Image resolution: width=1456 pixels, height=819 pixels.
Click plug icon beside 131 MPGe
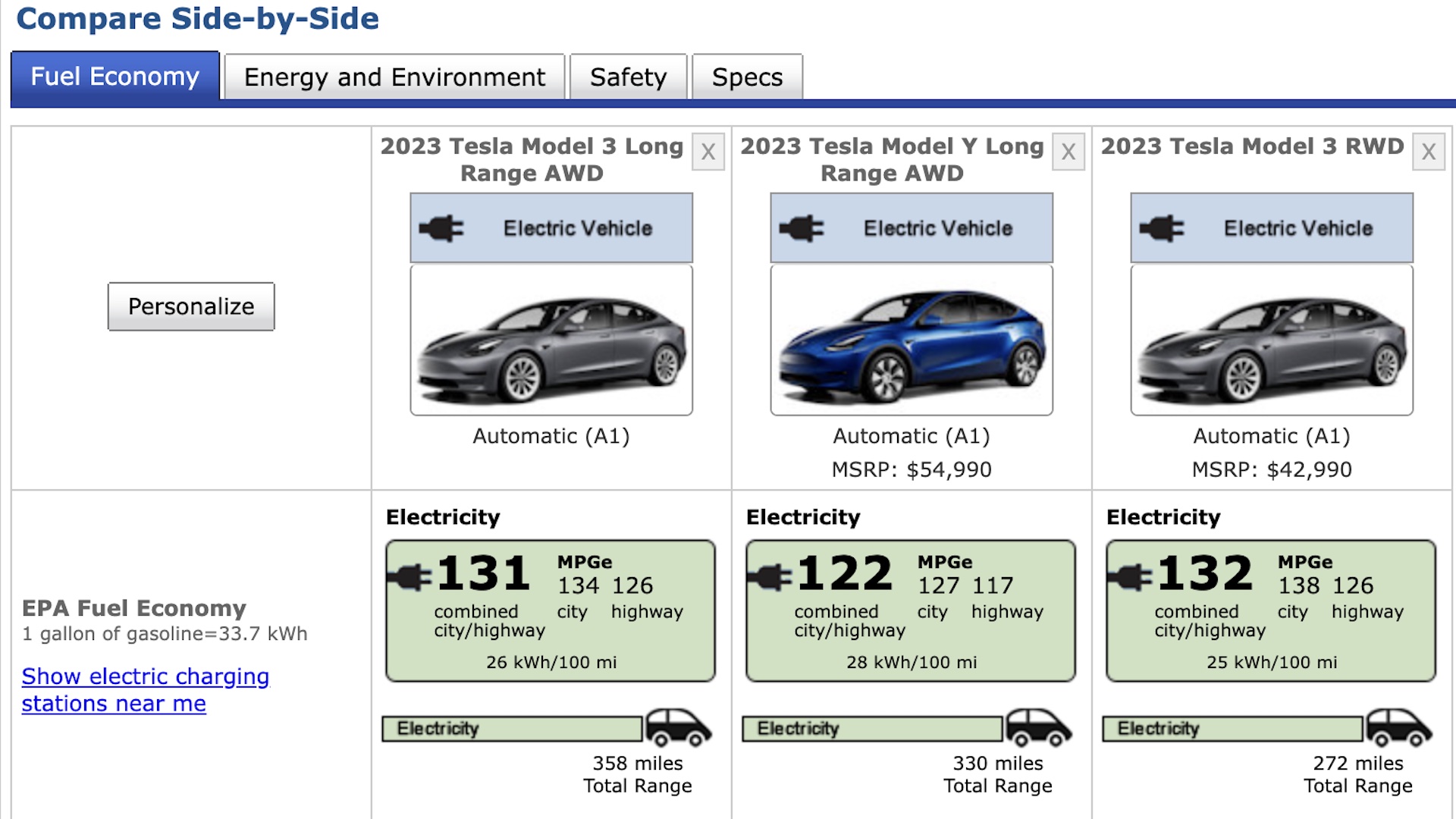pyautogui.click(x=409, y=578)
